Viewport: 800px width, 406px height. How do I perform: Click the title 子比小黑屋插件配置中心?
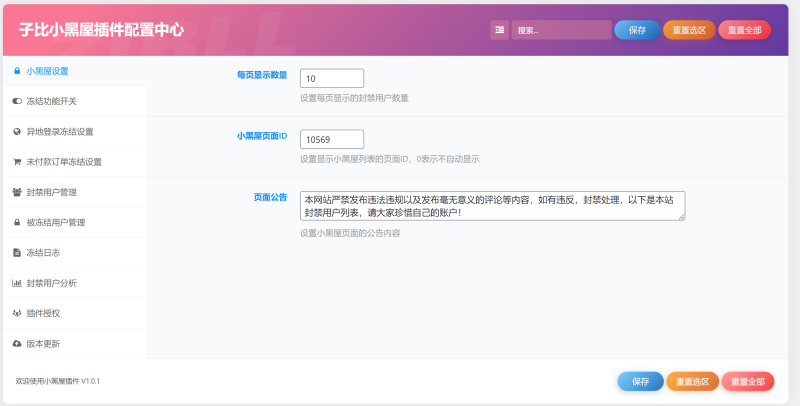102,30
